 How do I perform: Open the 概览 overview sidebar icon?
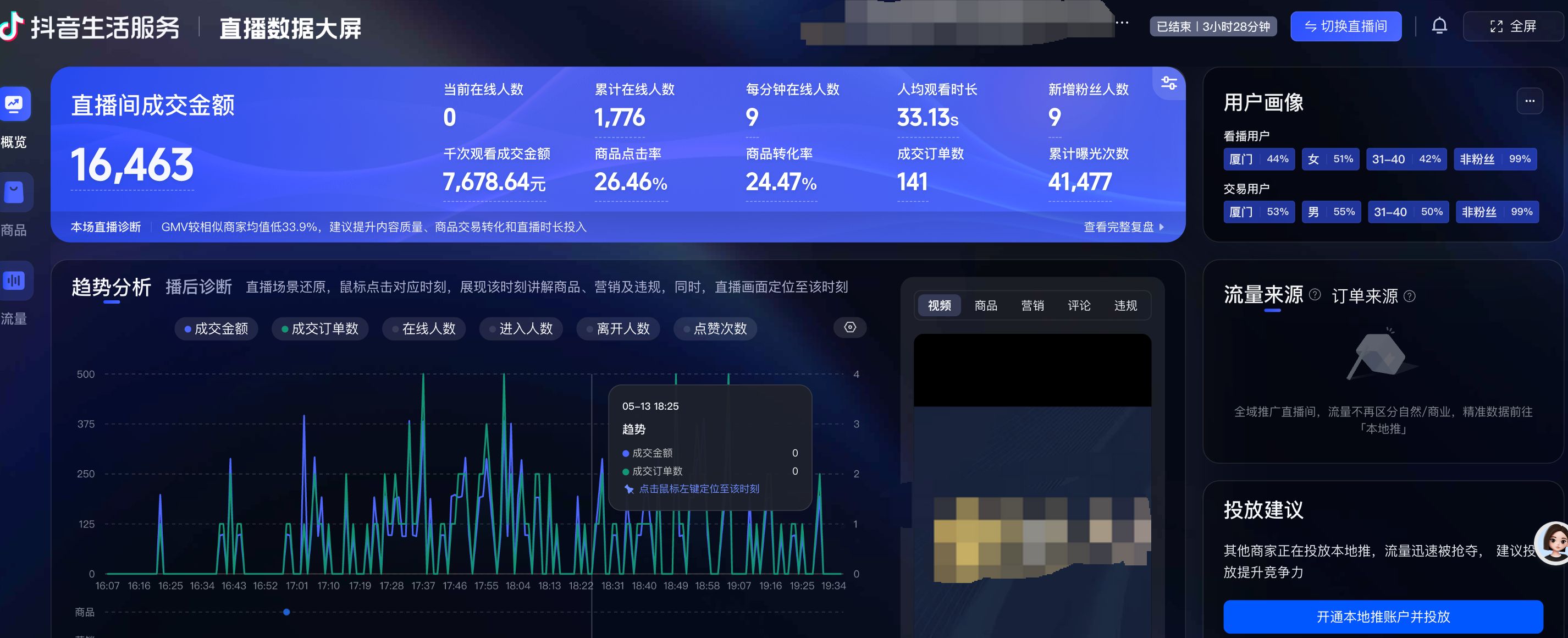click(13, 104)
